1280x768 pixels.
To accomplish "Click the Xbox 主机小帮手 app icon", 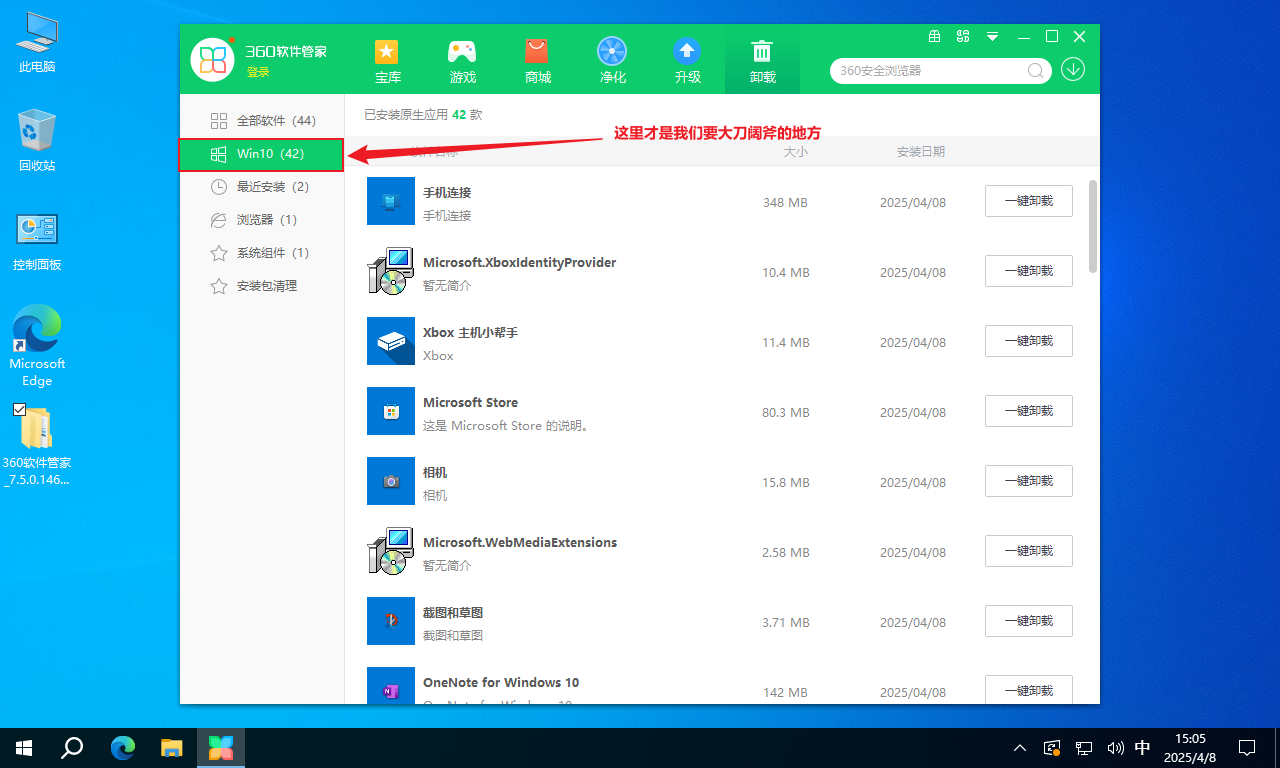I will 391,342.
